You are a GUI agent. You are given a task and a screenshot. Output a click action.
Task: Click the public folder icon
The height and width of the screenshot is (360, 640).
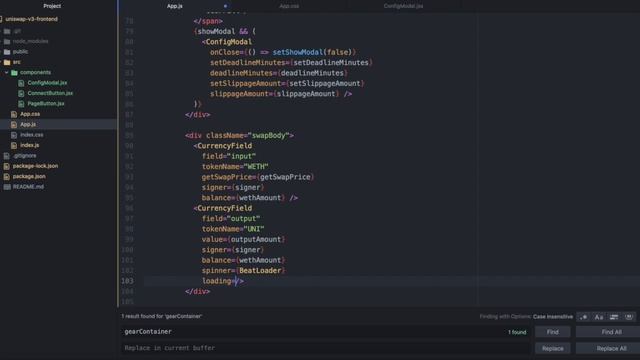7,52
